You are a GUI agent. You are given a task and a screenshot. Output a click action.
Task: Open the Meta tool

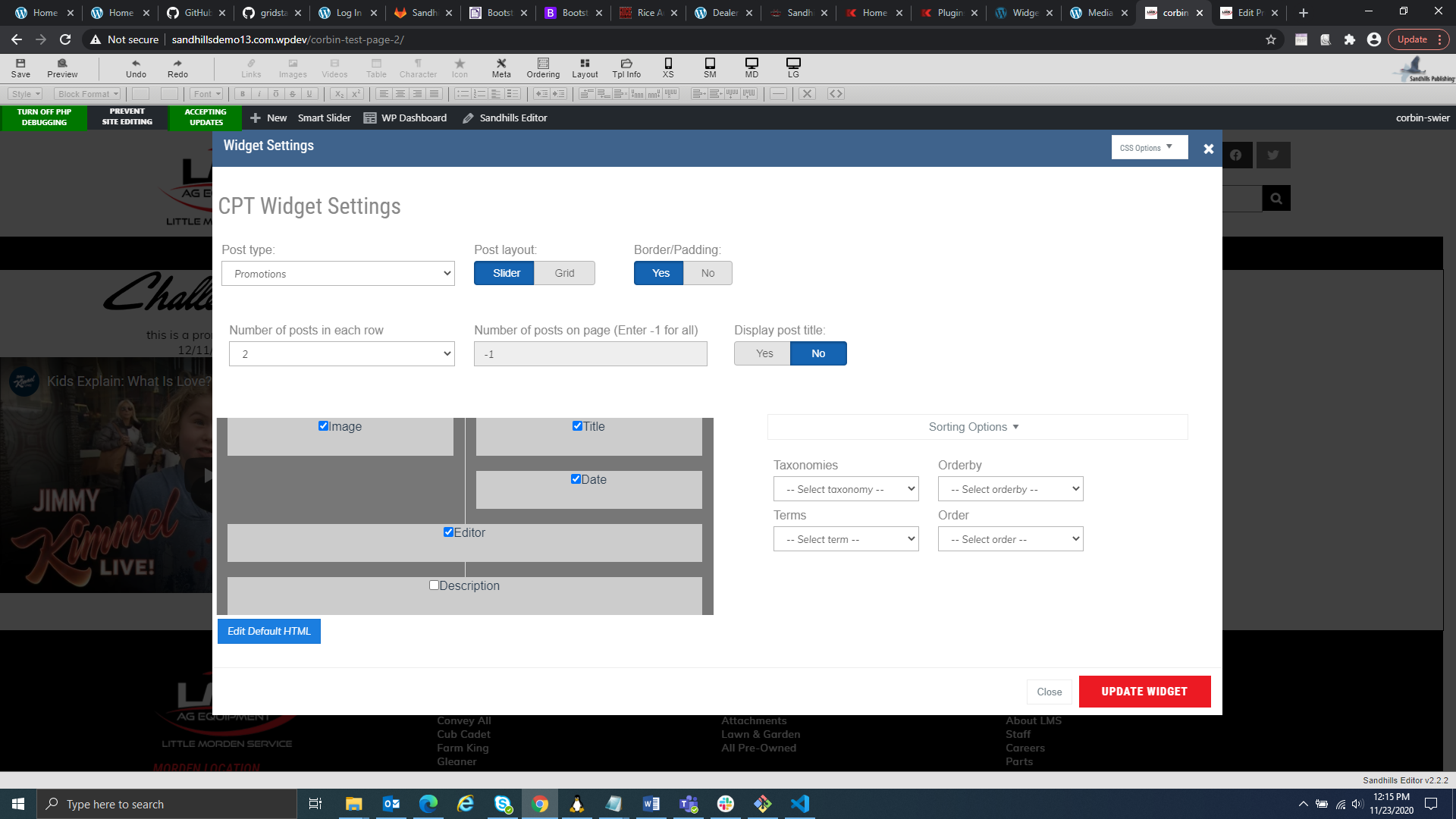(501, 67)
